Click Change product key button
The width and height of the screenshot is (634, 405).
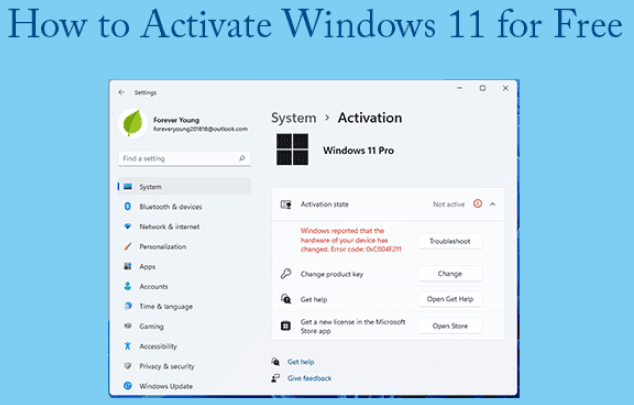(449, 273)
